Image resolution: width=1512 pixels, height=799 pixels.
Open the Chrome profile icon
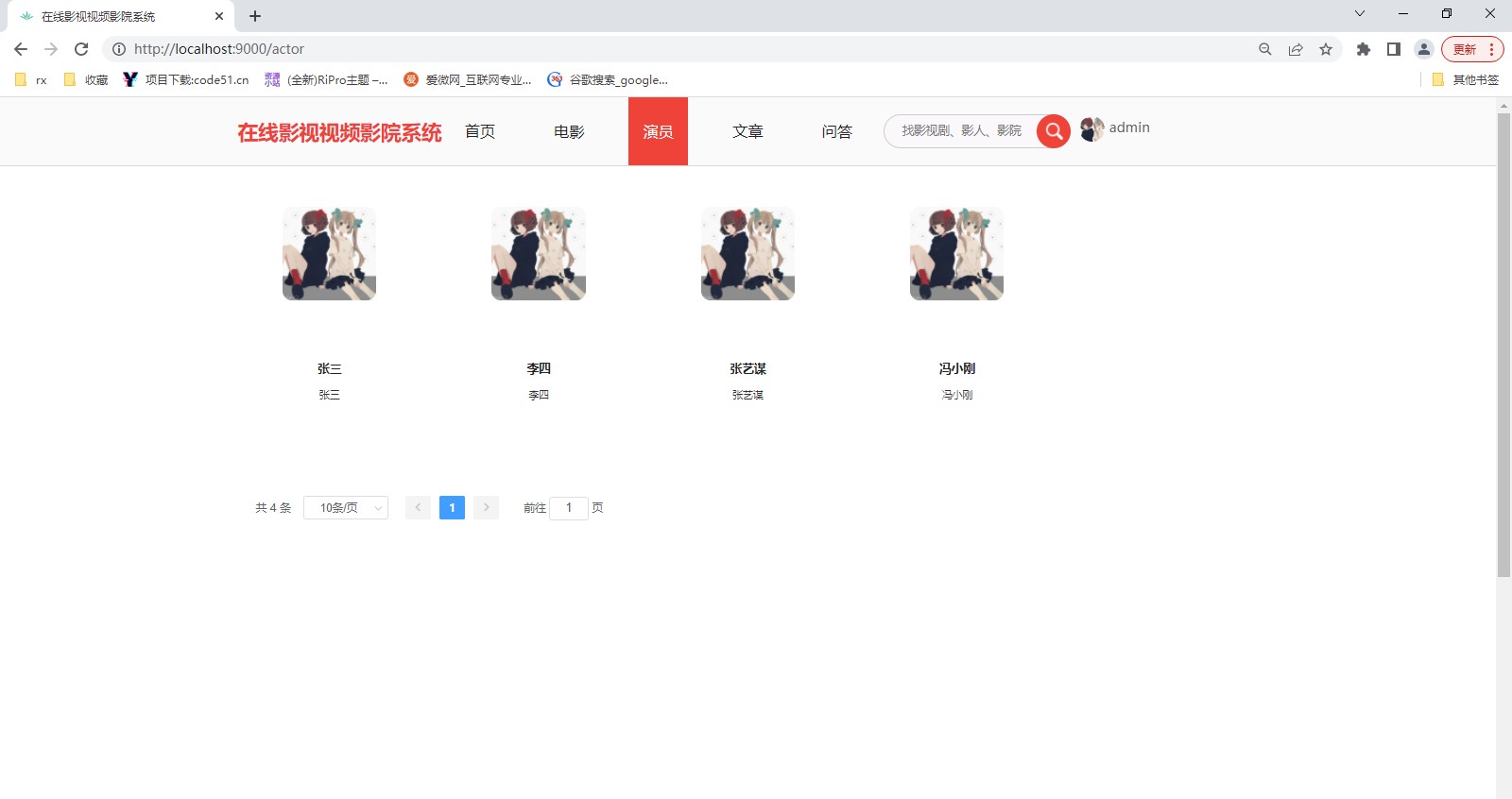(x=1424, y=49)
